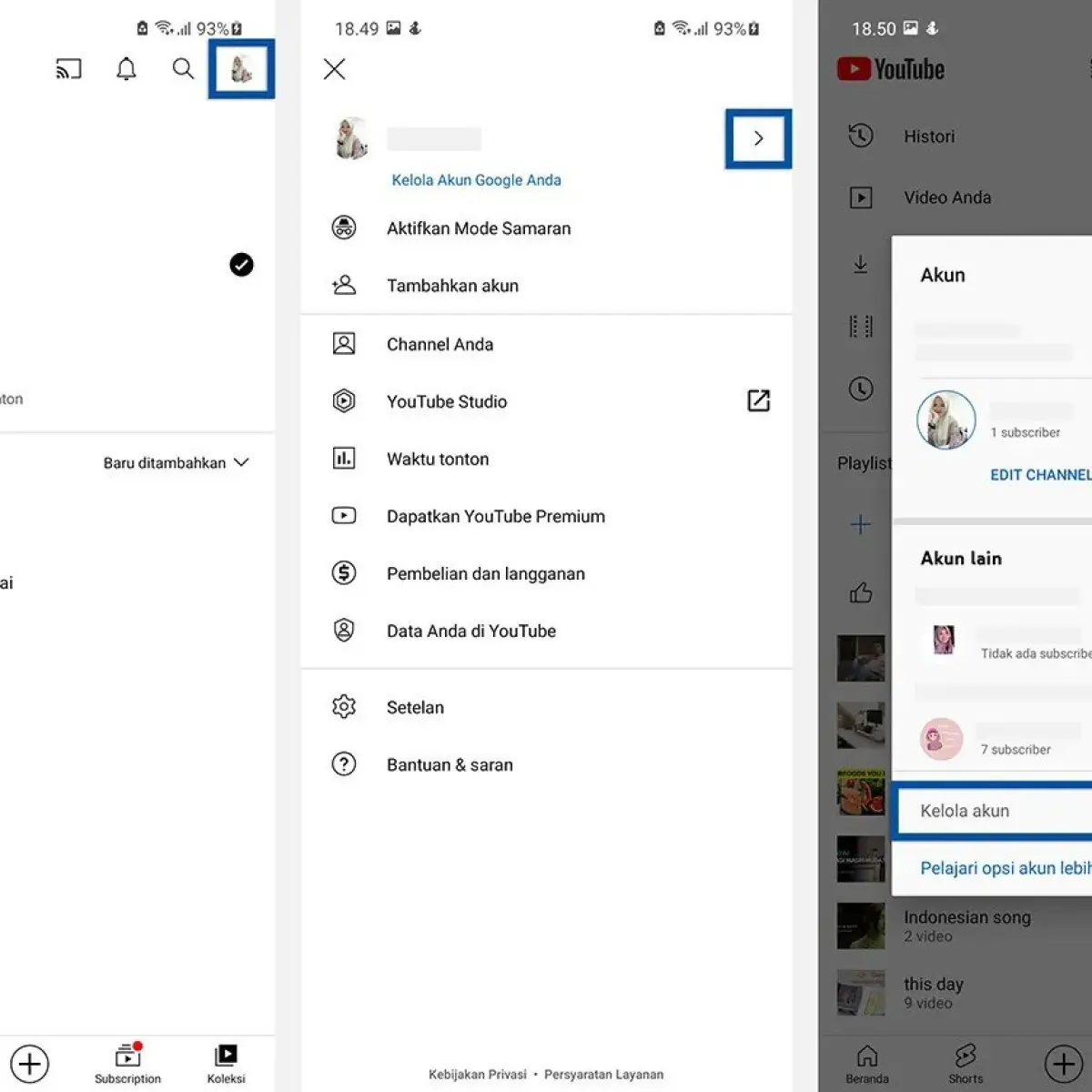The image size is (1092, 1092).
Task: Expand account switcher chevron arrow
Action: coord(758,138)
